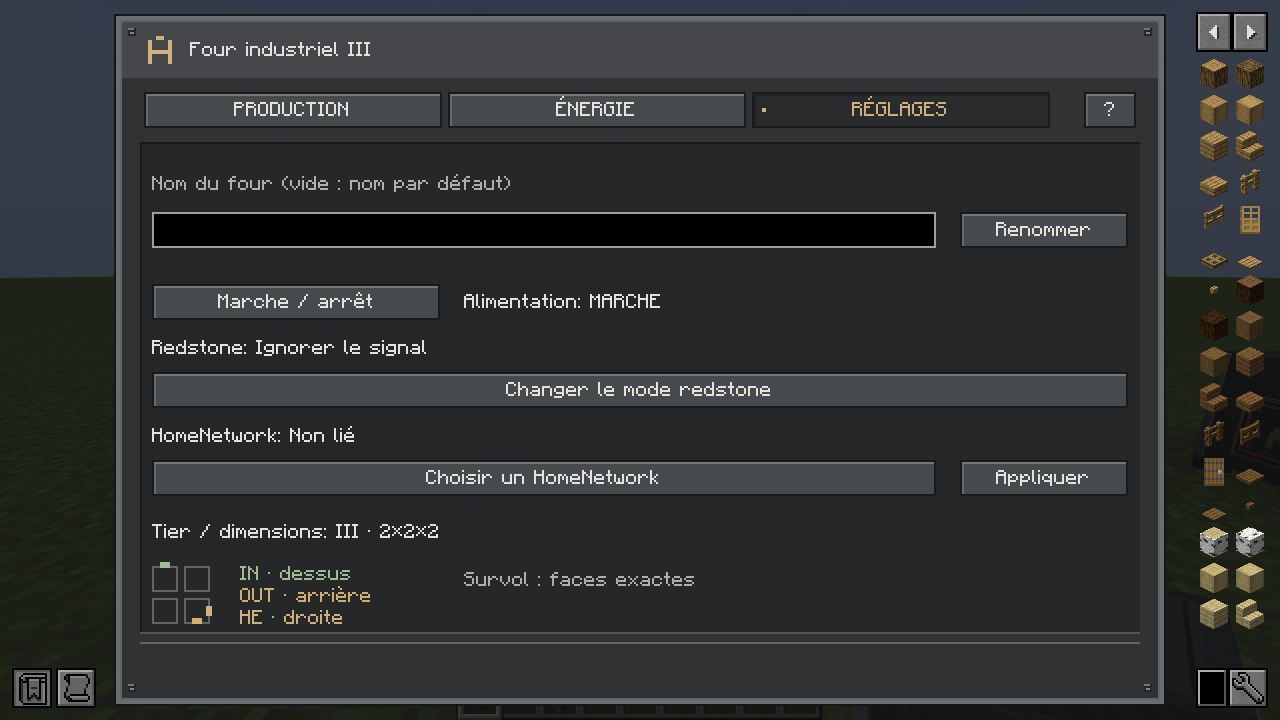Focus the furnace name input field
The image size is (1280, 720).
coord(543,230)
